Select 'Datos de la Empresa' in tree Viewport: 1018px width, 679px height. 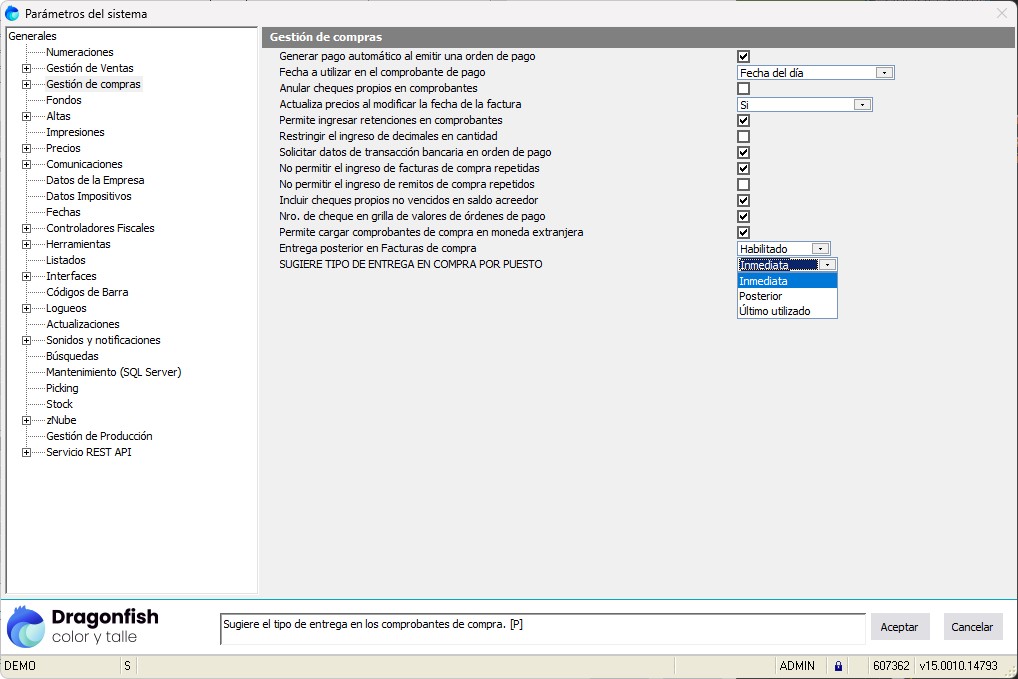pos(95,180)
